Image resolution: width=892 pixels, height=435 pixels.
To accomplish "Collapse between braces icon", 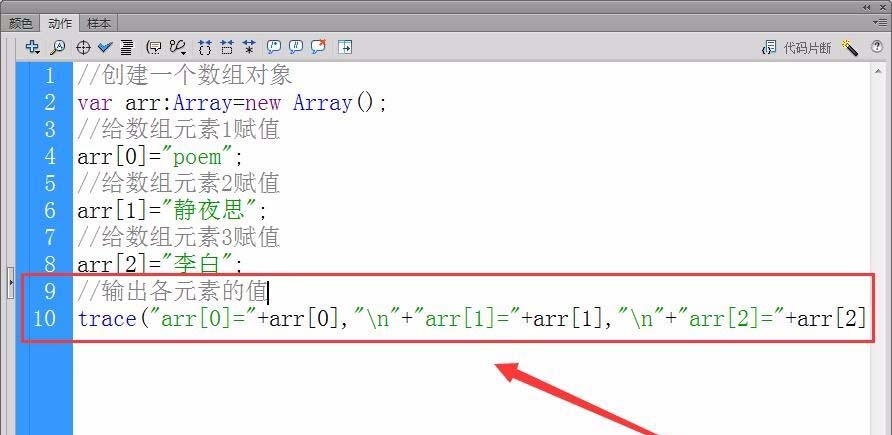I will [205, 47].
